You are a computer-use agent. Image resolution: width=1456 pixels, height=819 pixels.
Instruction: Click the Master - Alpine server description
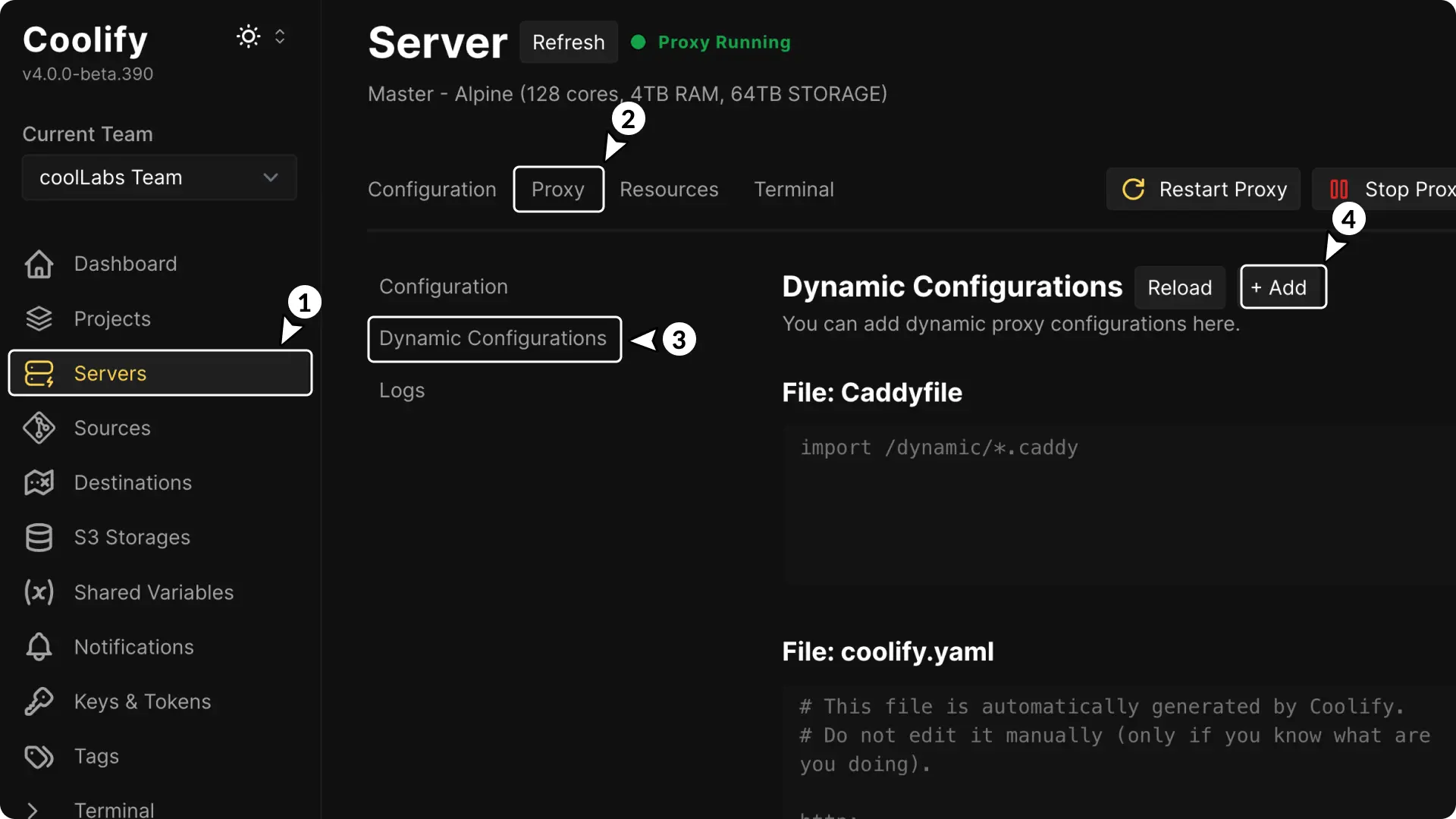point(627,94)
